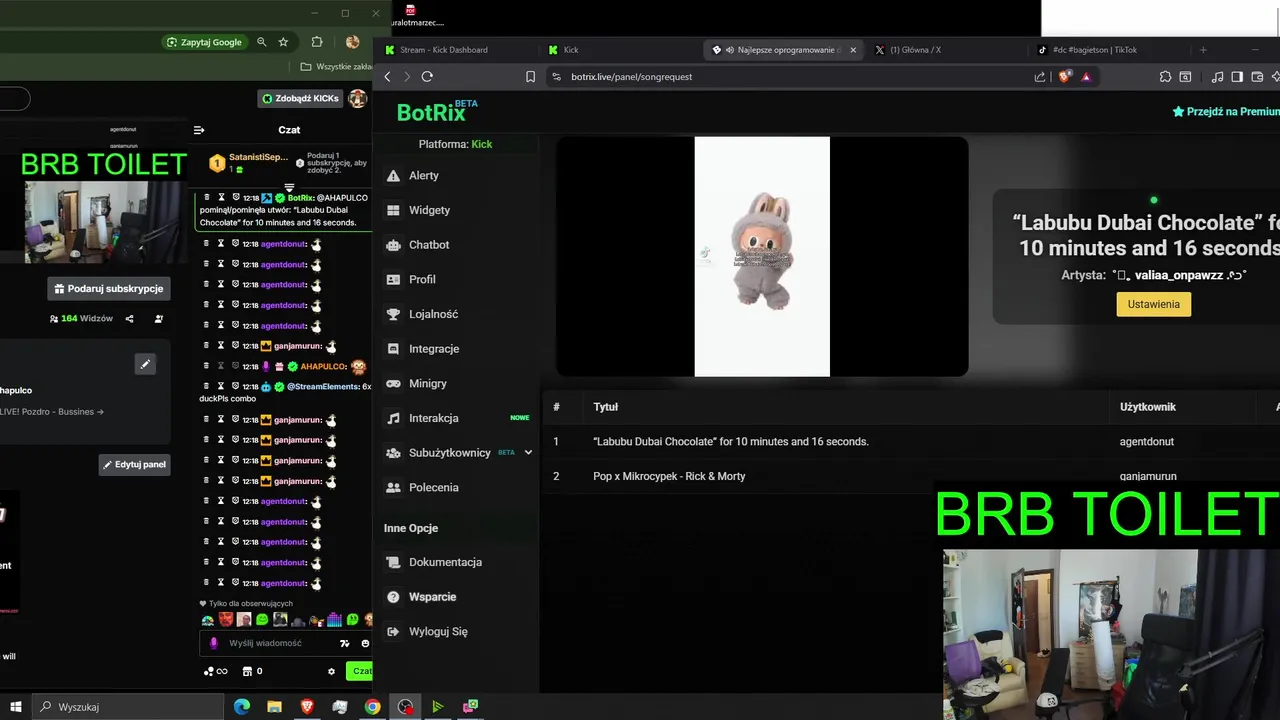Expand the Subużytkownicy chevron
The height and width of the screenshot is (720, 1280).
click(x=528, y=453)
